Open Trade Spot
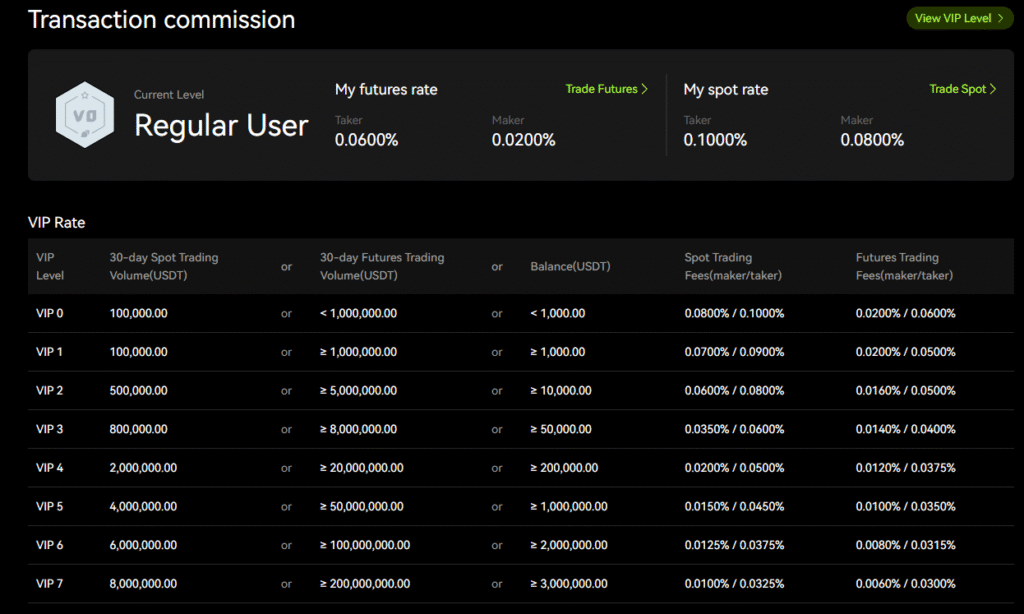Screen dimensions: 1024x614 (x=956, y=89)
